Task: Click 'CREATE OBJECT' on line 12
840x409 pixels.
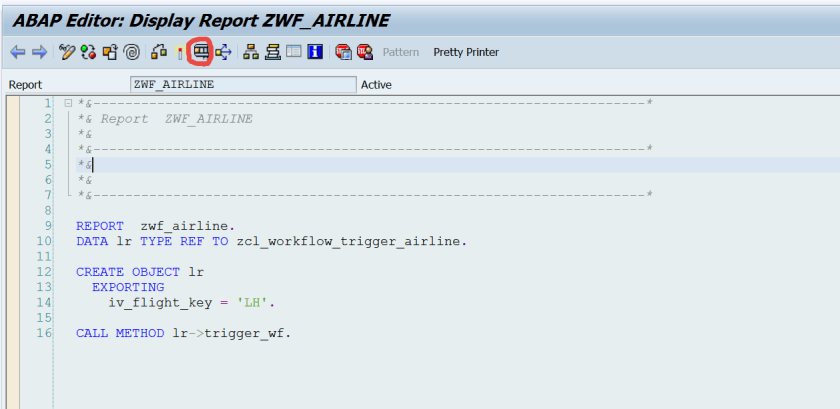Action: coord(128,272)
